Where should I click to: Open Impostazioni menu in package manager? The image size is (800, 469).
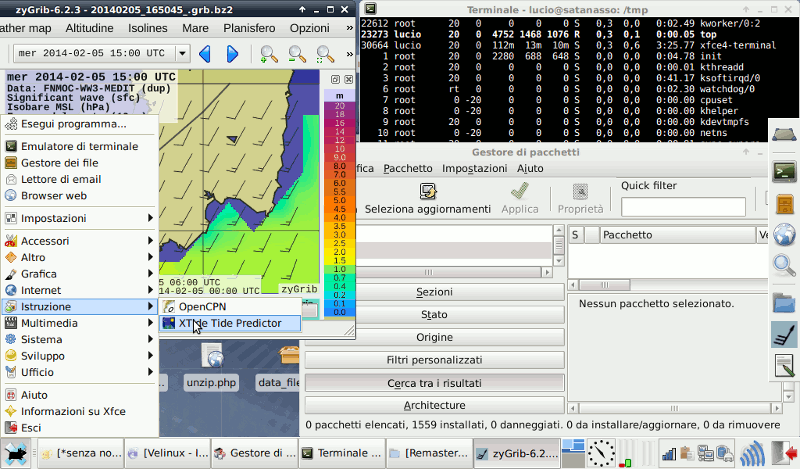pos(474,168)
